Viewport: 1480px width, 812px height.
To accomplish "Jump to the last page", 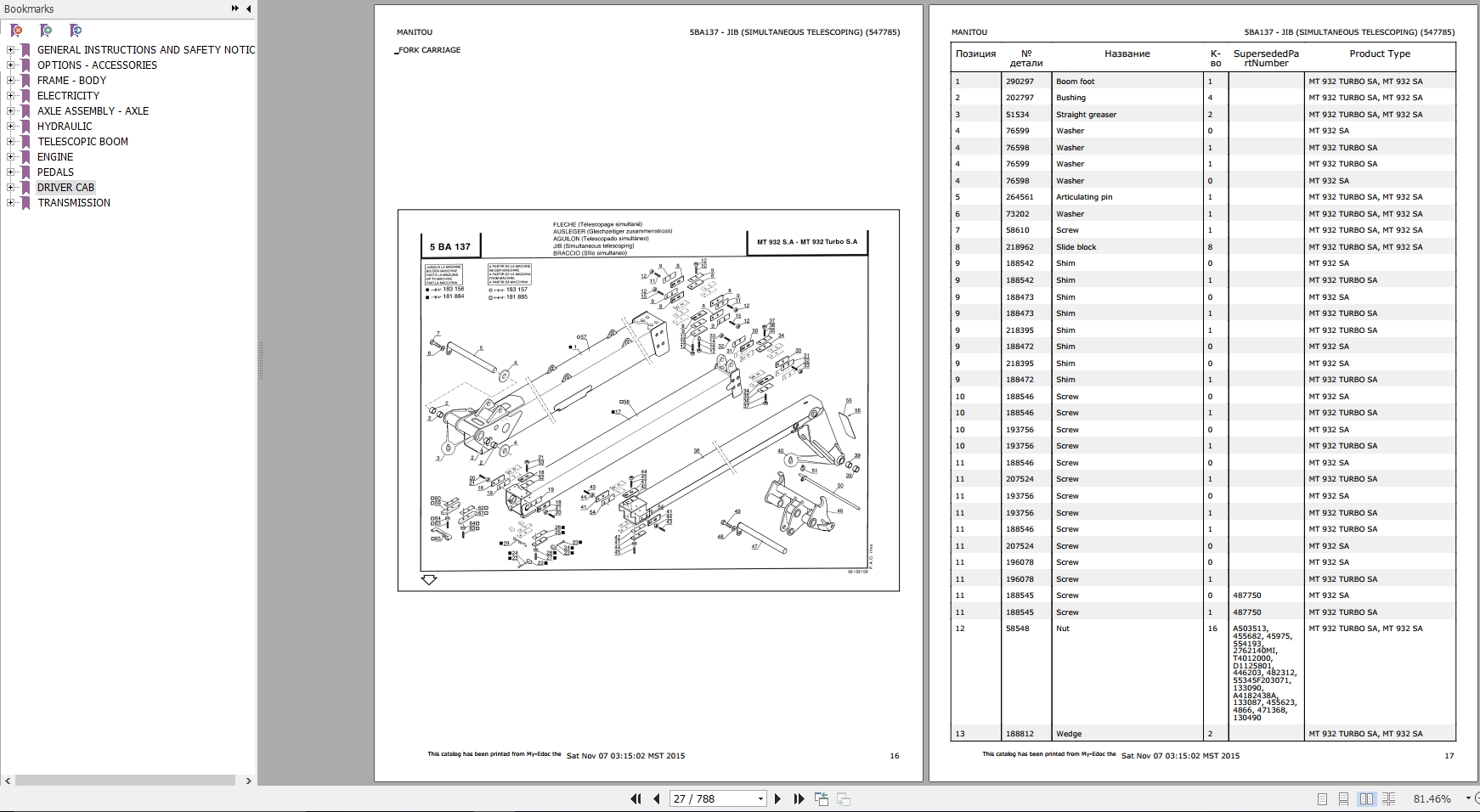I will (x=799, y=798).
